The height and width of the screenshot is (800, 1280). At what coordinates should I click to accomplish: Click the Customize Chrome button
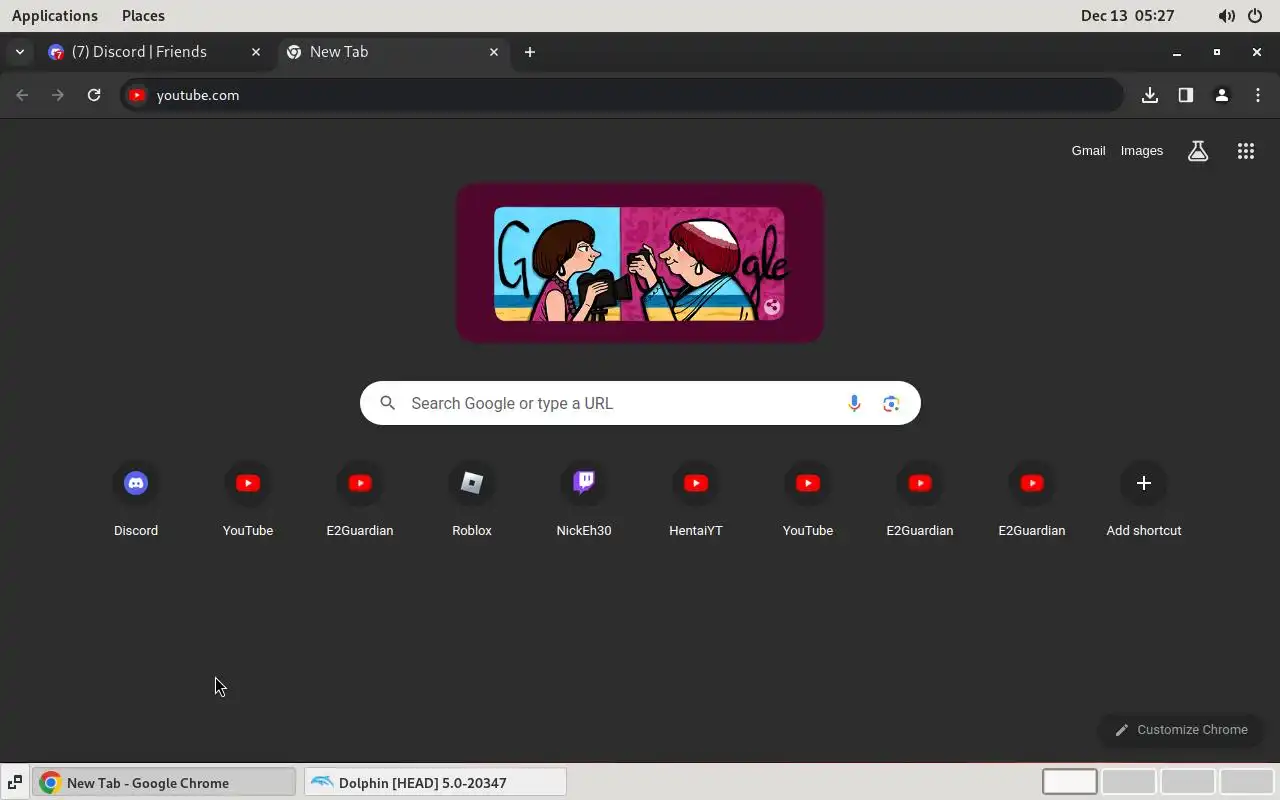[x=1181, y=730]
